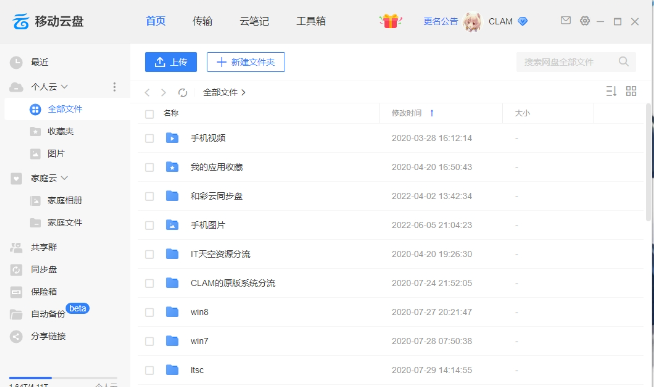Screen dimensions: 655x387
Task: Click the 名称 column header
Action: [x=171, y=113]
